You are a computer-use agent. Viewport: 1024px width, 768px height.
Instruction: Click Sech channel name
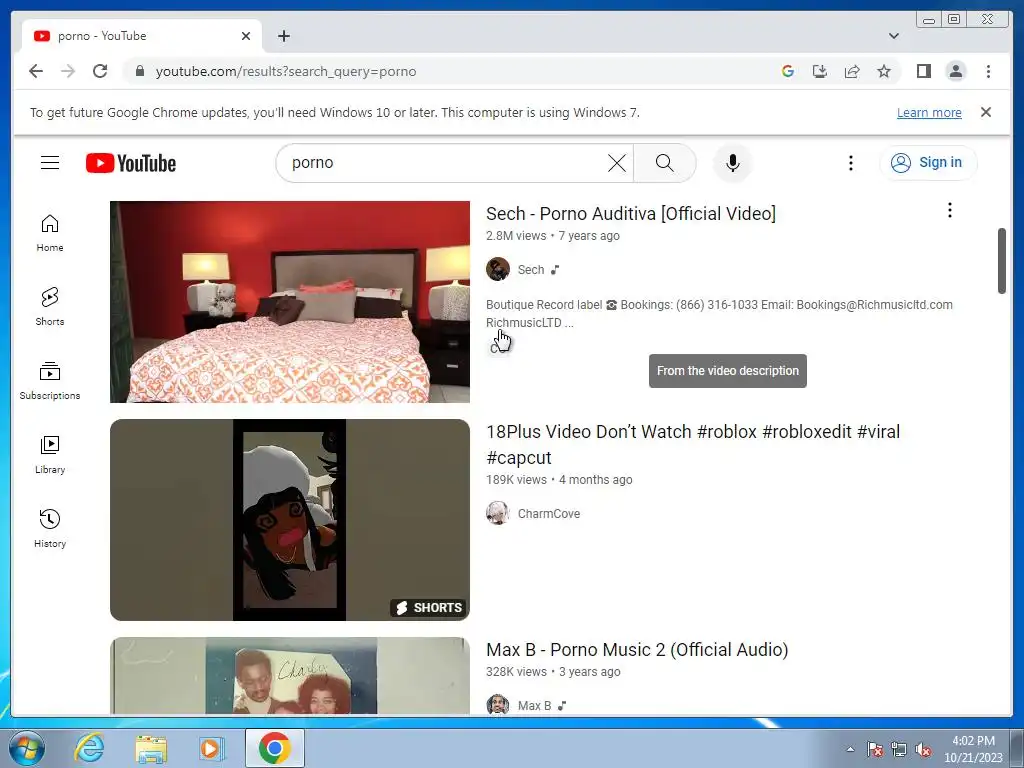(x=531, y=270)
